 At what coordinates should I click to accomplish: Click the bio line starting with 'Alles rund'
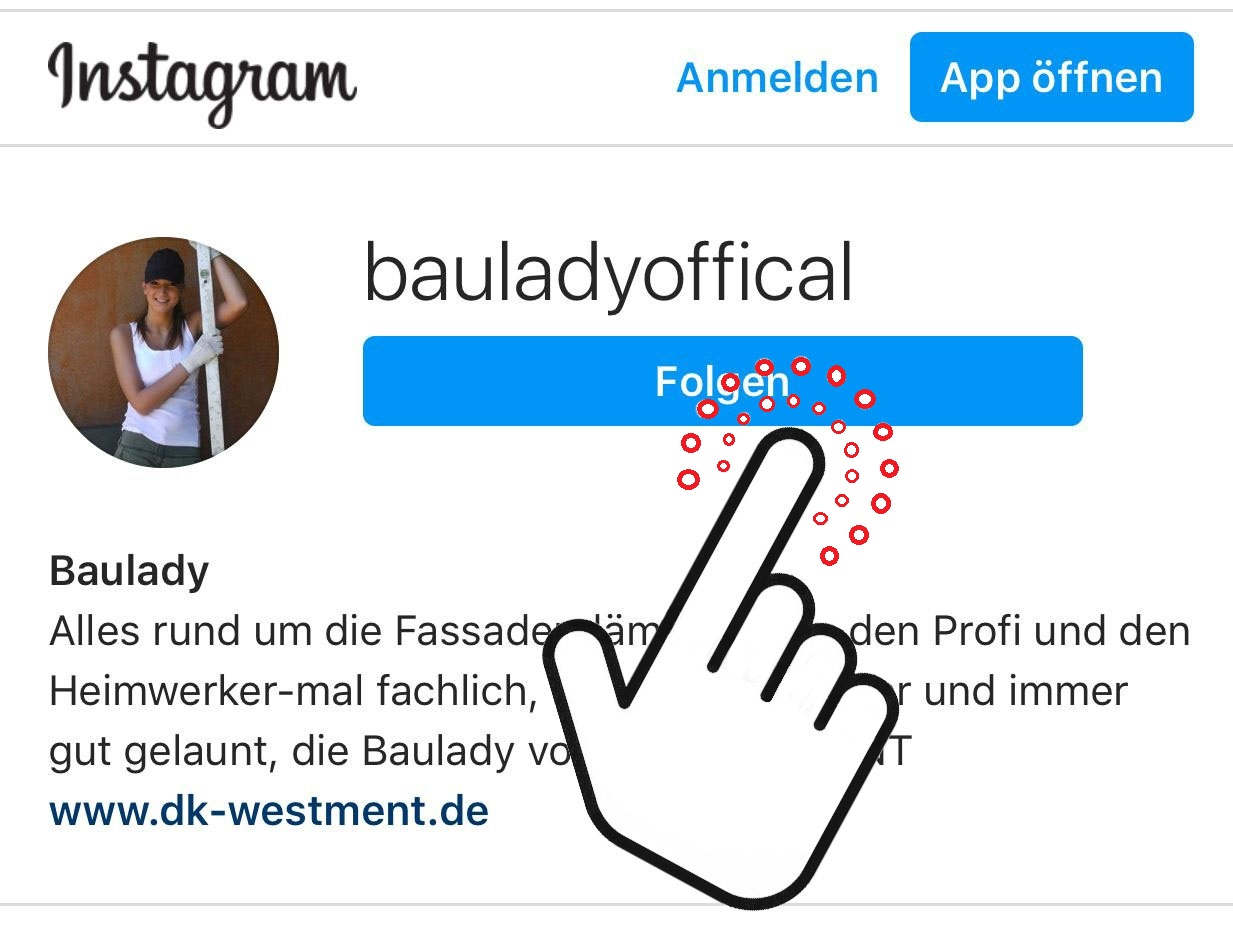(619, 632)
